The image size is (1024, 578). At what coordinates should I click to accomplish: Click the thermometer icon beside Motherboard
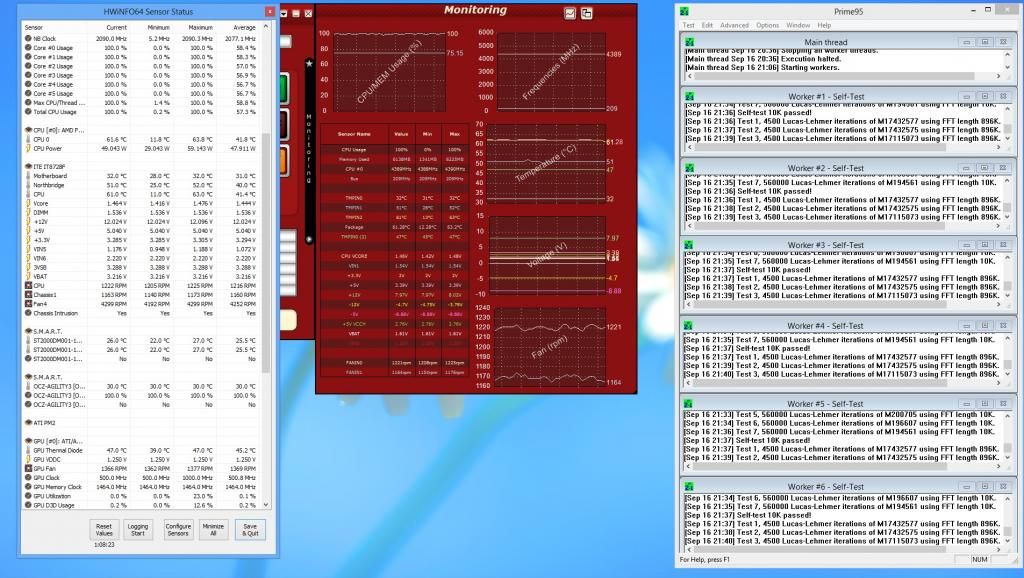(x=28, y=176)
